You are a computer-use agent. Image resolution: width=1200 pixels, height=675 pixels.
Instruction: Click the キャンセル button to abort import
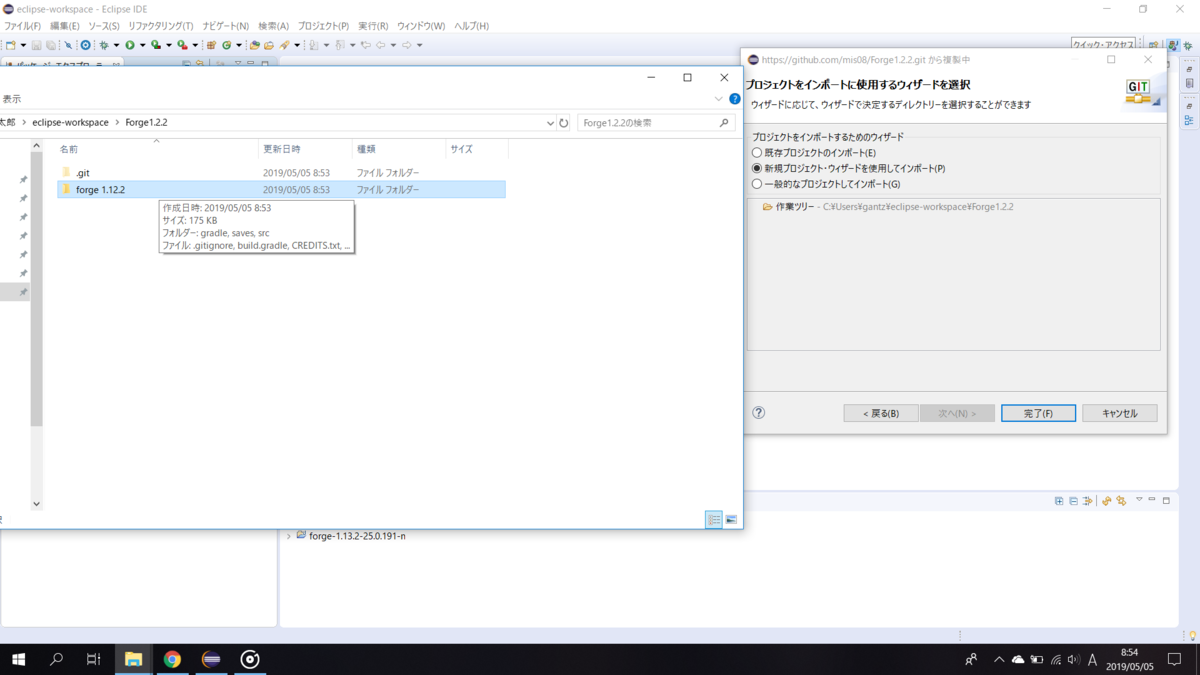tap(1119, 412)
